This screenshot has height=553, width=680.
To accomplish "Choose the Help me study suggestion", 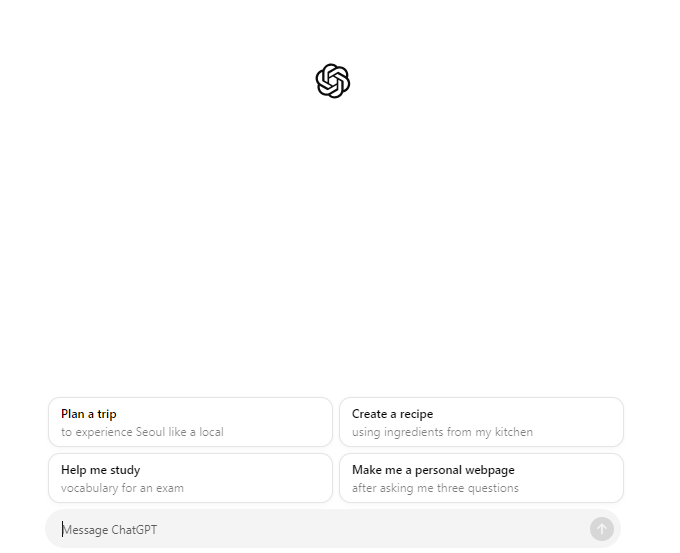I will click(x=190, y=478).
